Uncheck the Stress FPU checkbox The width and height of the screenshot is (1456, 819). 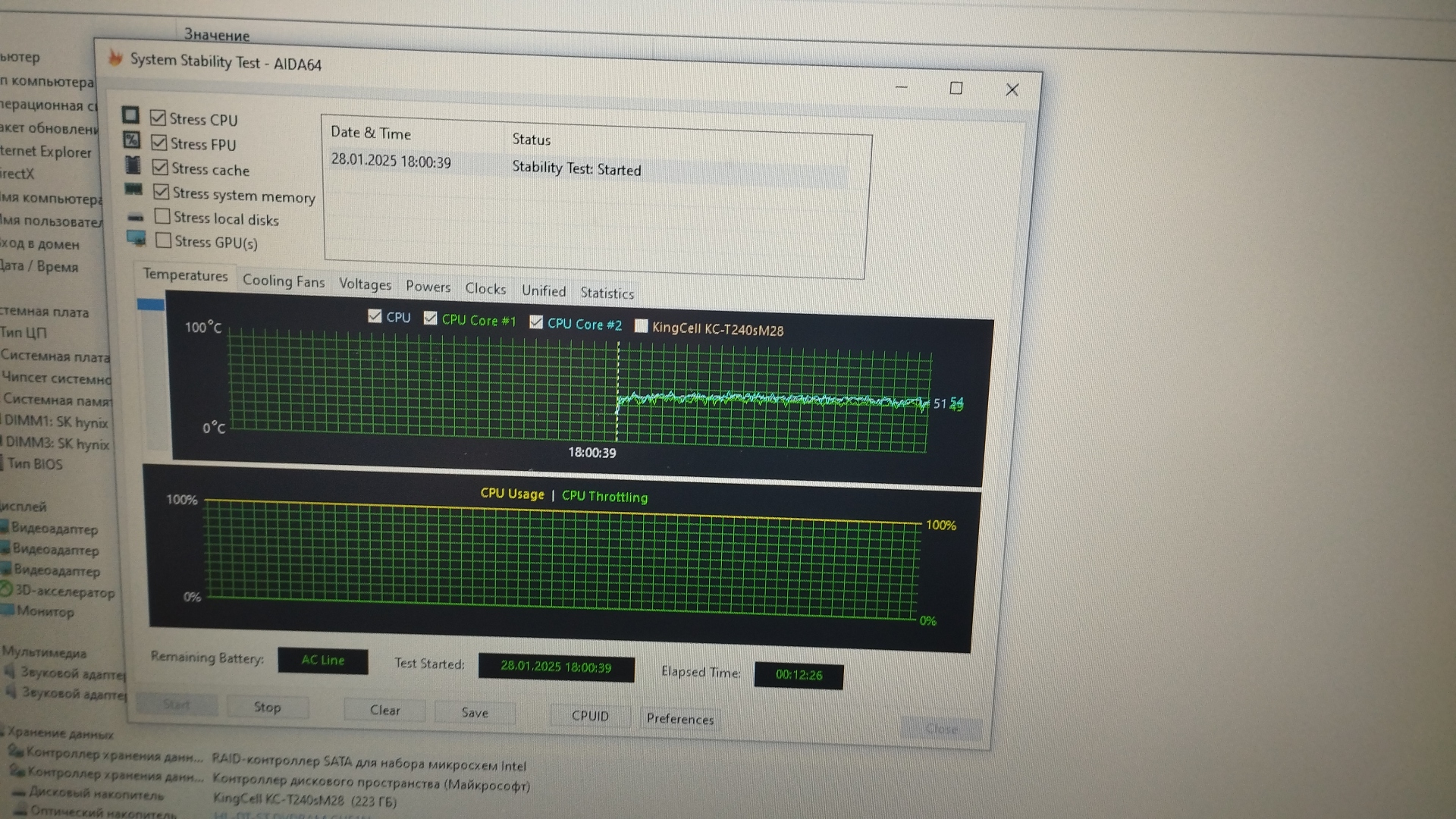click(159, 143)
